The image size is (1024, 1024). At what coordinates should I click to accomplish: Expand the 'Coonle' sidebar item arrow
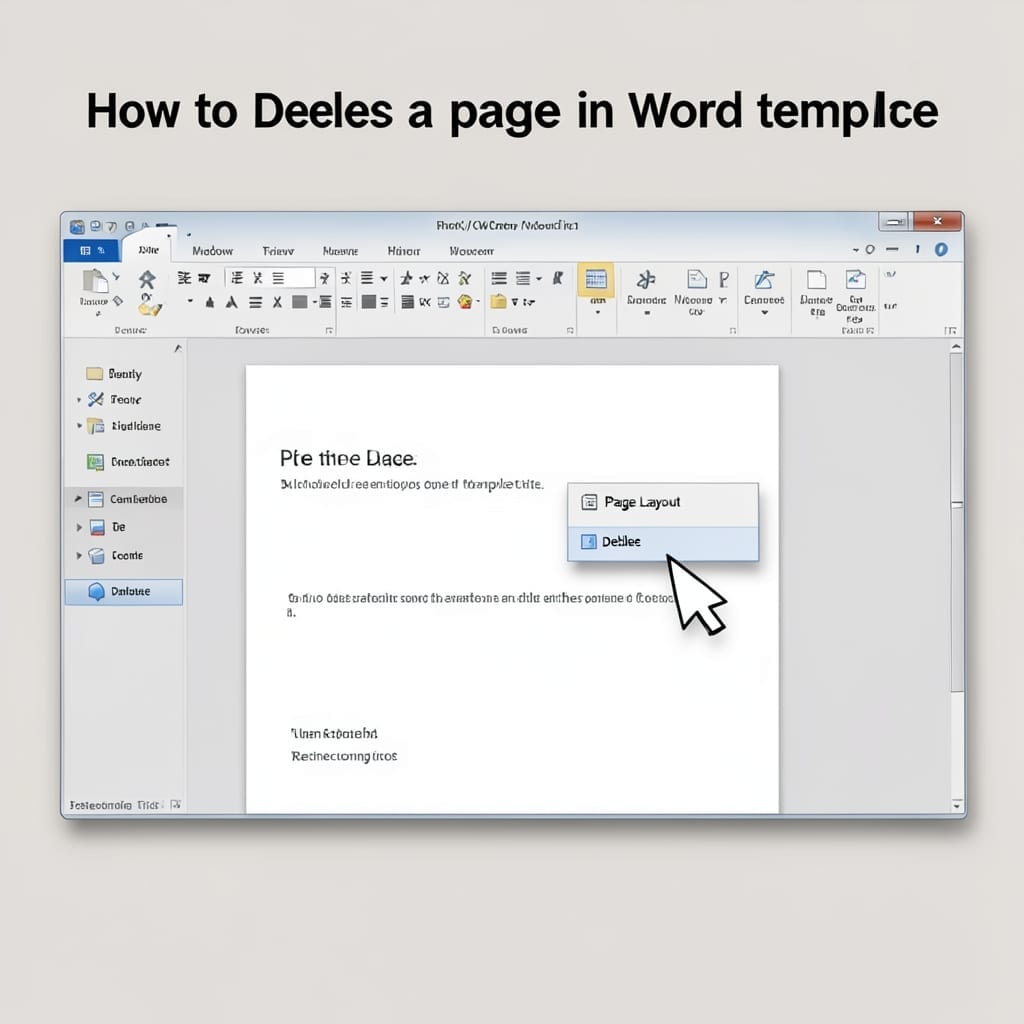pyautogui.click(x=79, y=556)
